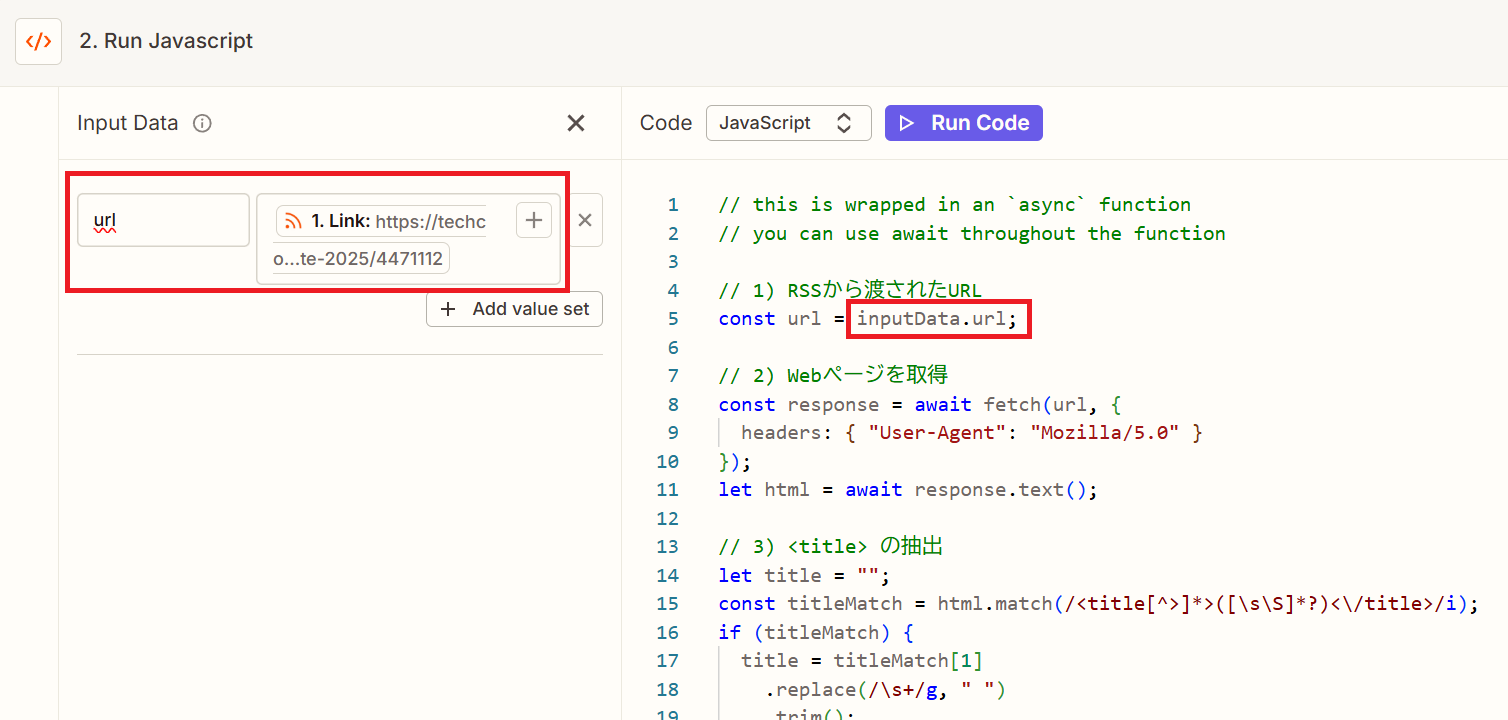The image size is (1508, 720).
Task: Click the 2. Run Javascript step title
Action: tap(166, 41)
